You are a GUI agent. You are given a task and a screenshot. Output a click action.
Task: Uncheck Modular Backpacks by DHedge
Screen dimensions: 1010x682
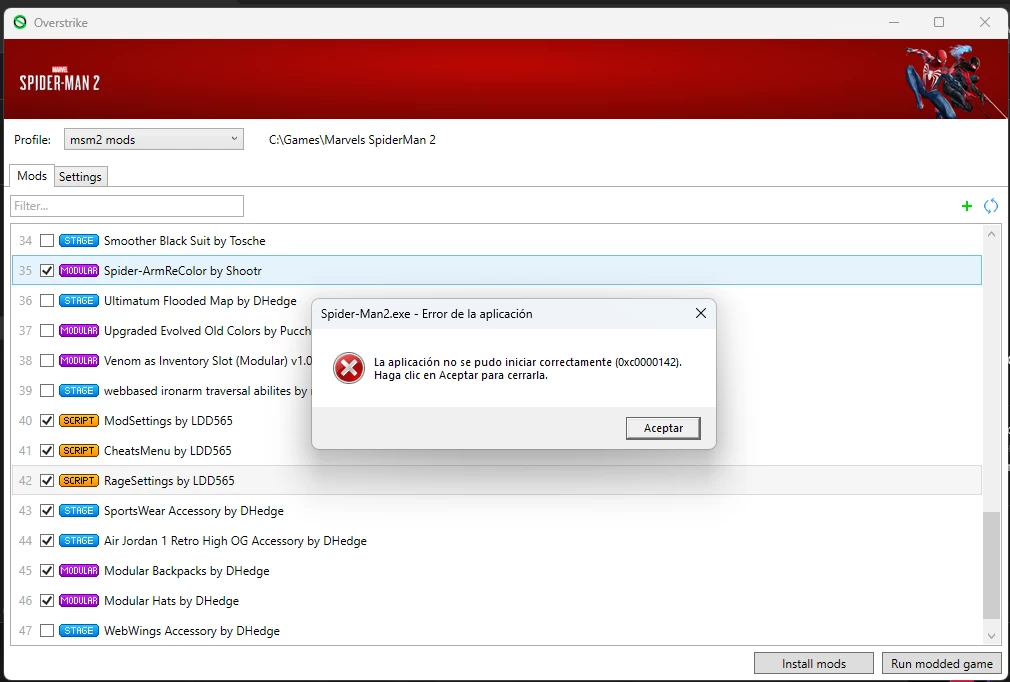click(46, 571)
